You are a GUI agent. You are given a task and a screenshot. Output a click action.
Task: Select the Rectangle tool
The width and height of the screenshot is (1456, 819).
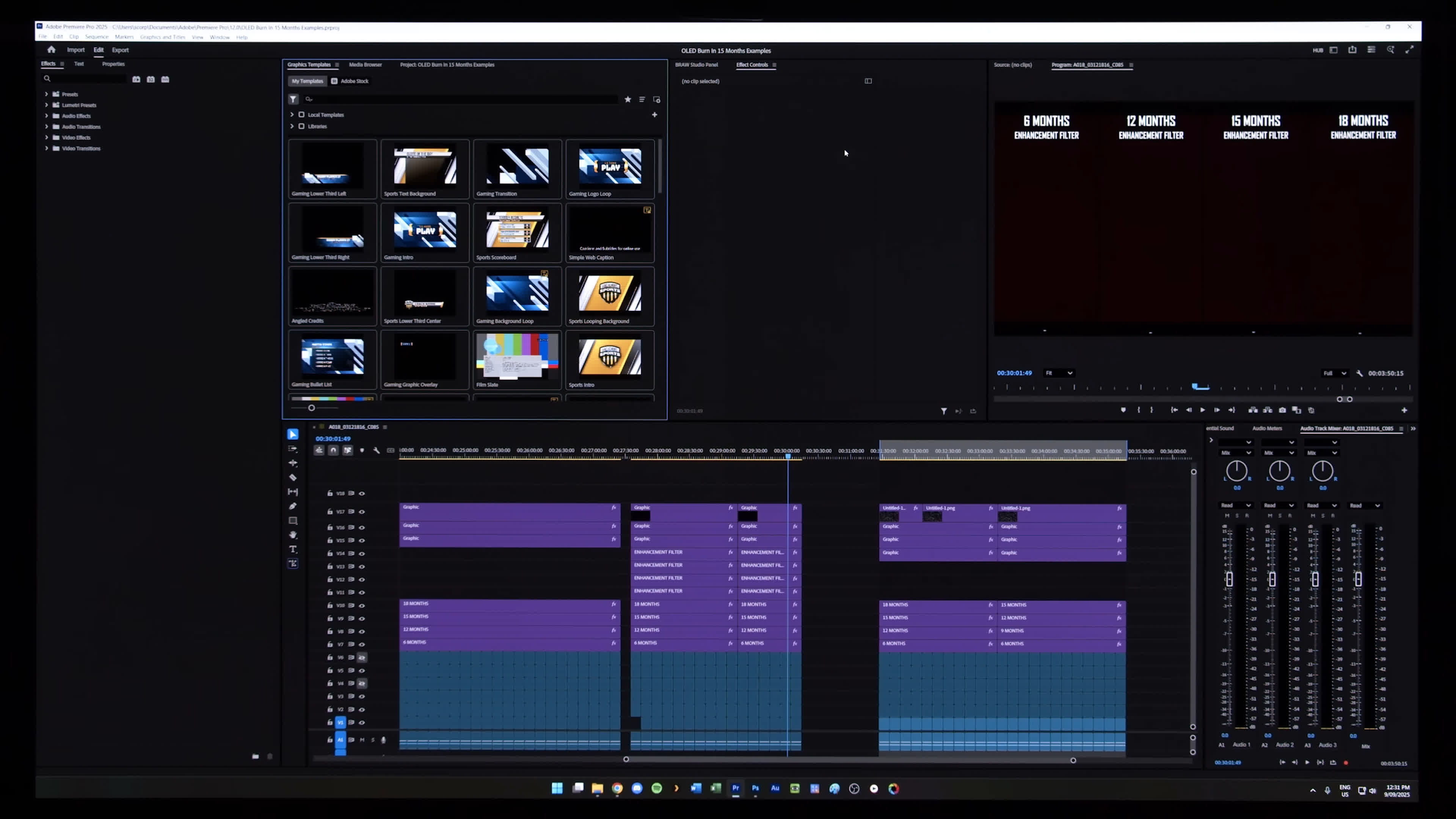293,521
